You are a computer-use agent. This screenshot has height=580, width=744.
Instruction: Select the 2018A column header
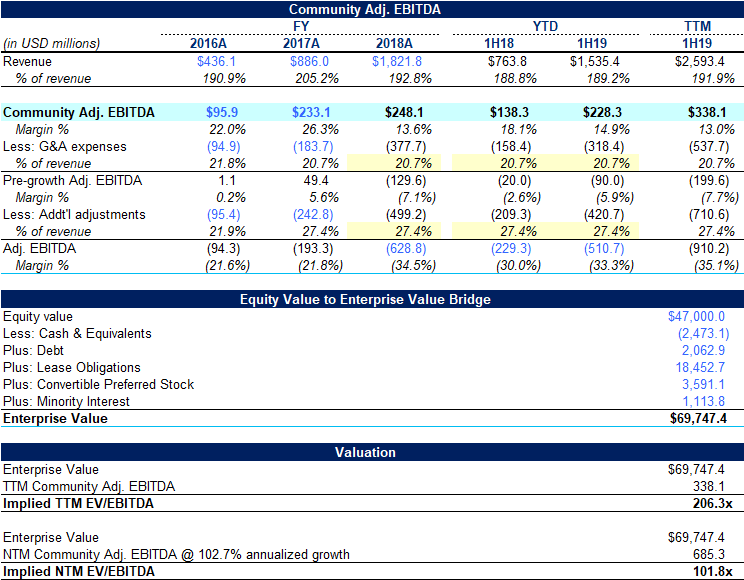pyautogui.click(x=394, y=44)
